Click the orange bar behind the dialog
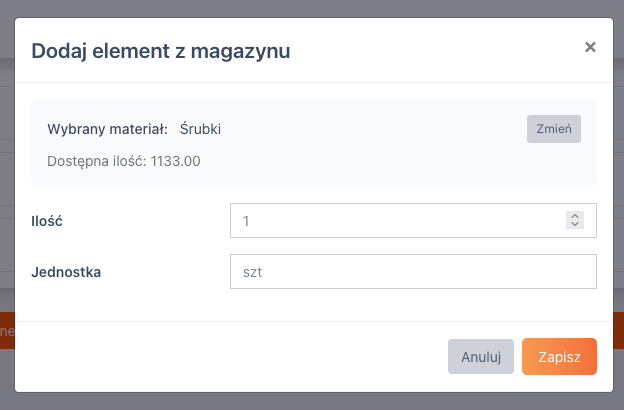This screenshot has width=624, height=410. [6, 330]
